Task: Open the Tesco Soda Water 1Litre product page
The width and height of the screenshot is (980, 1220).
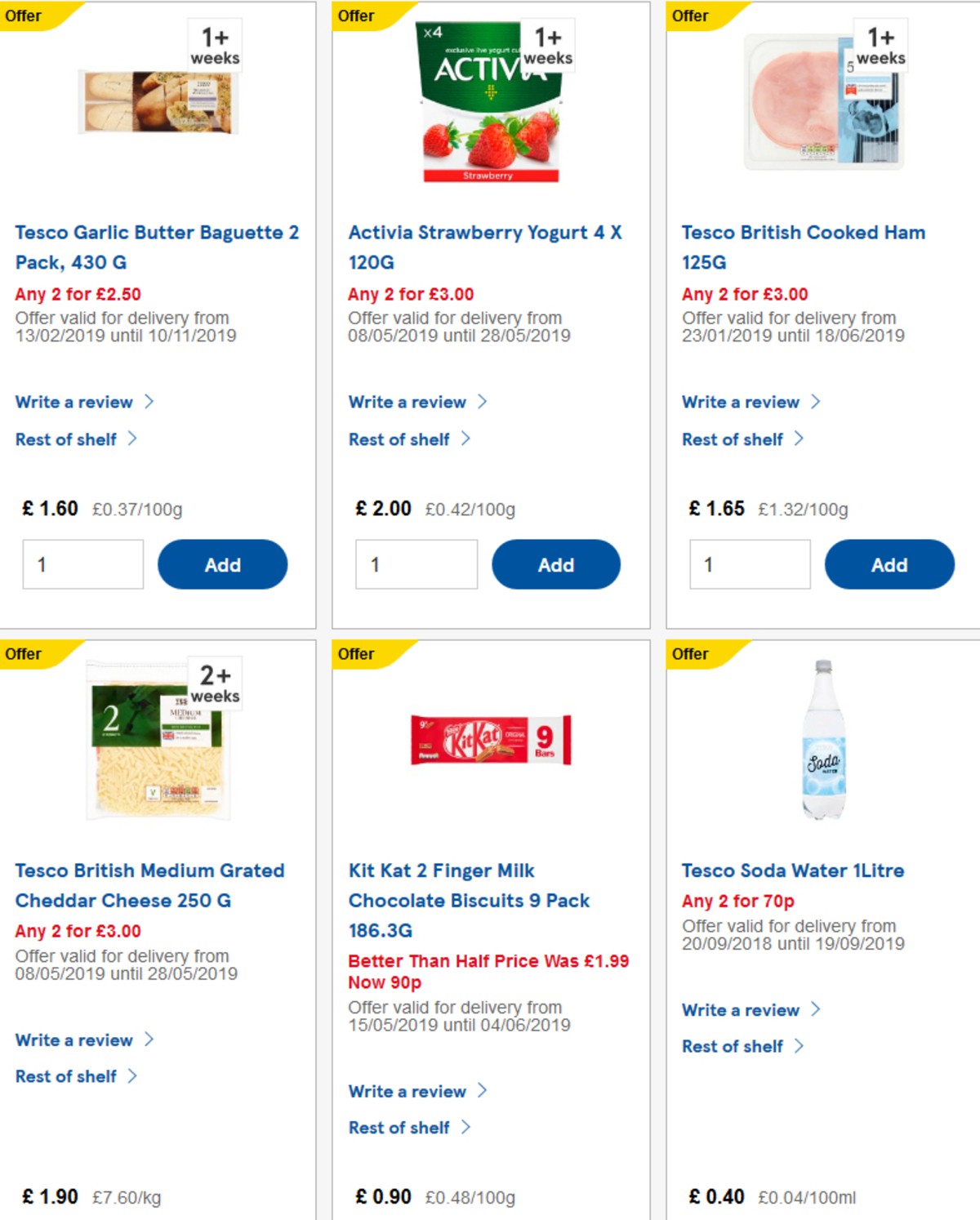Action: pyautogui.click(x=793, y=870)
